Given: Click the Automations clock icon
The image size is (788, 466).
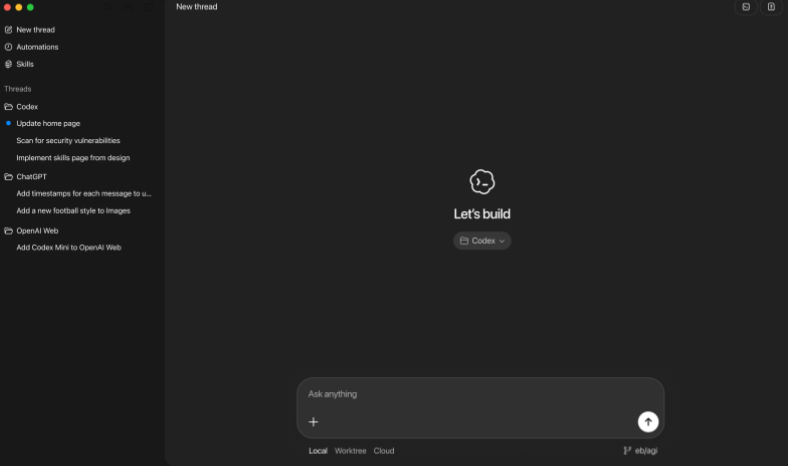Looking at the screenshot, I should (x=9, y=47).
